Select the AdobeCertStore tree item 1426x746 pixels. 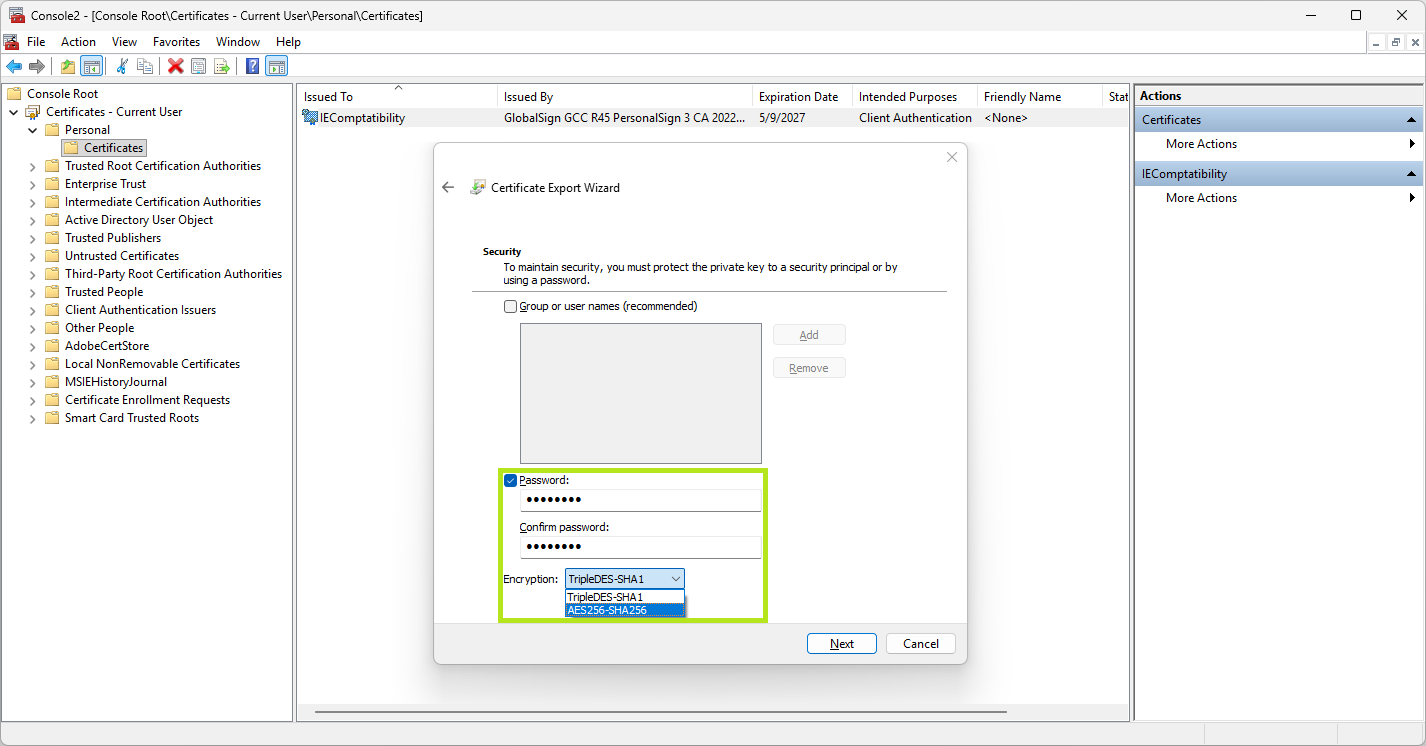tap(107, 346)
